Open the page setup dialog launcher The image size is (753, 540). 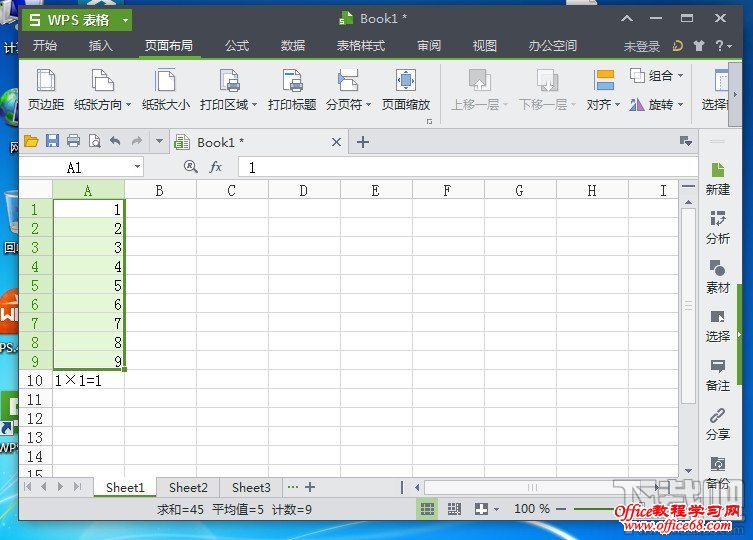coord(429,122)
